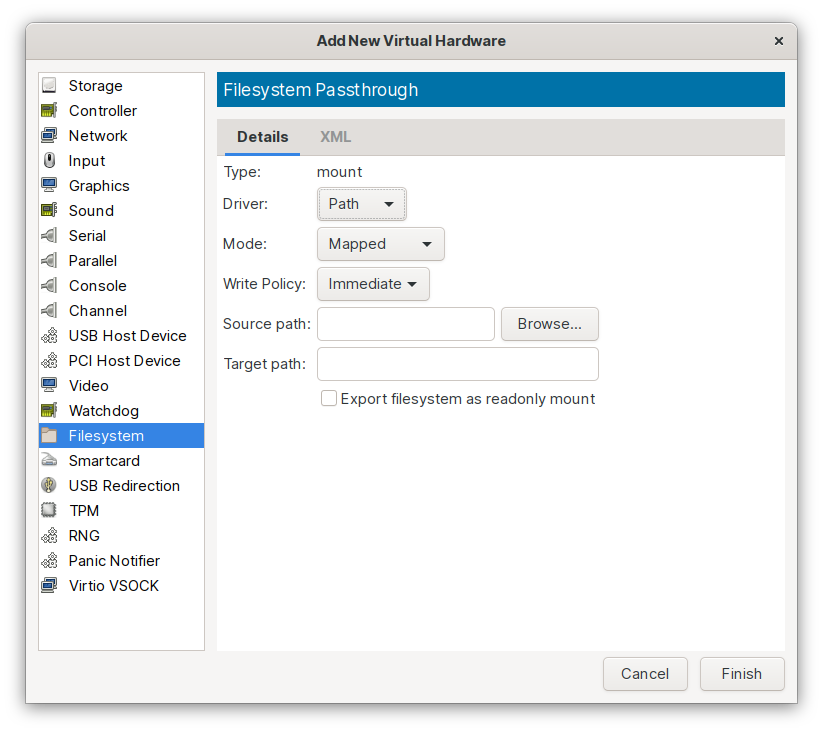Click inside the Target path field
This screenshot has width=823, height=732.
pos(456,363)
